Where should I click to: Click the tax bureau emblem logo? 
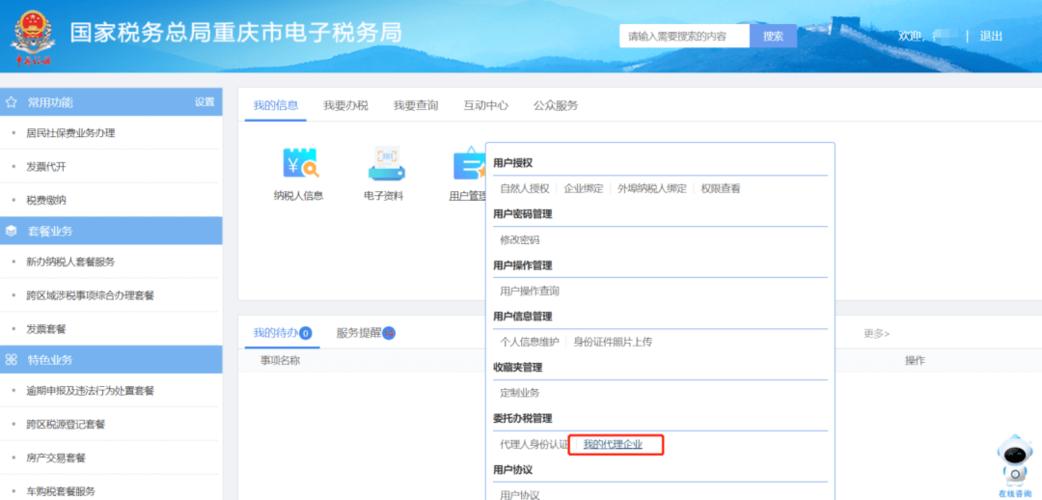tap(32, 37)
